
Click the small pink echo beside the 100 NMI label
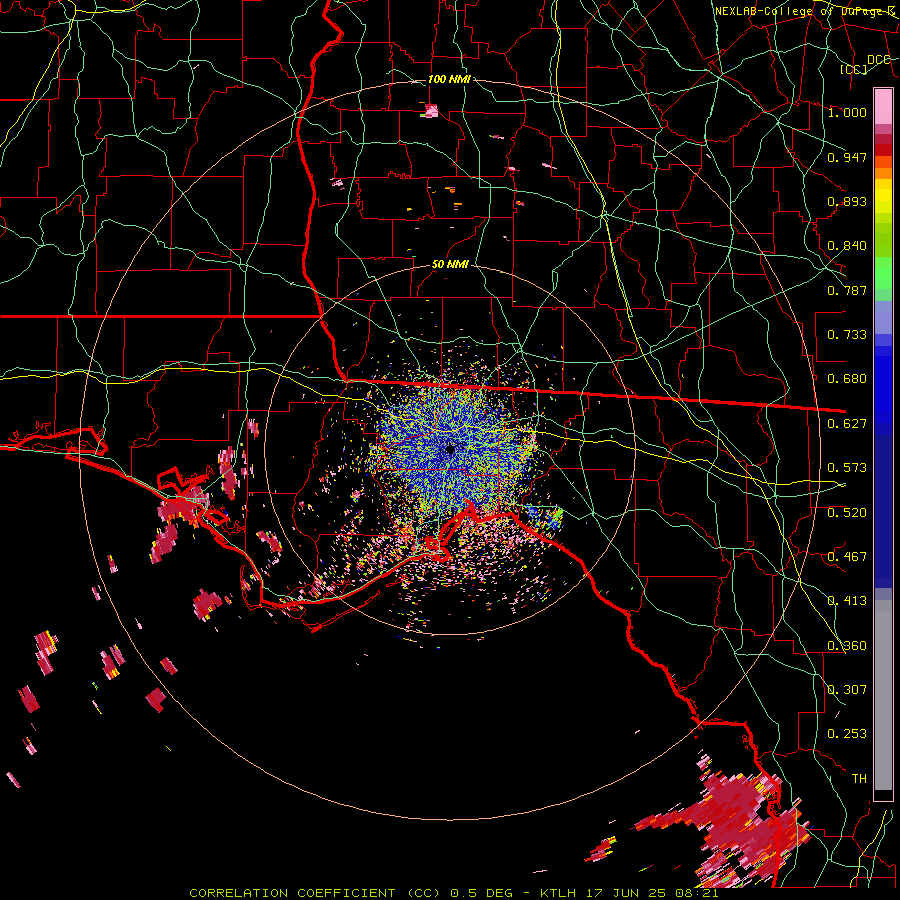pyautogui.click(x=430, y=110)
